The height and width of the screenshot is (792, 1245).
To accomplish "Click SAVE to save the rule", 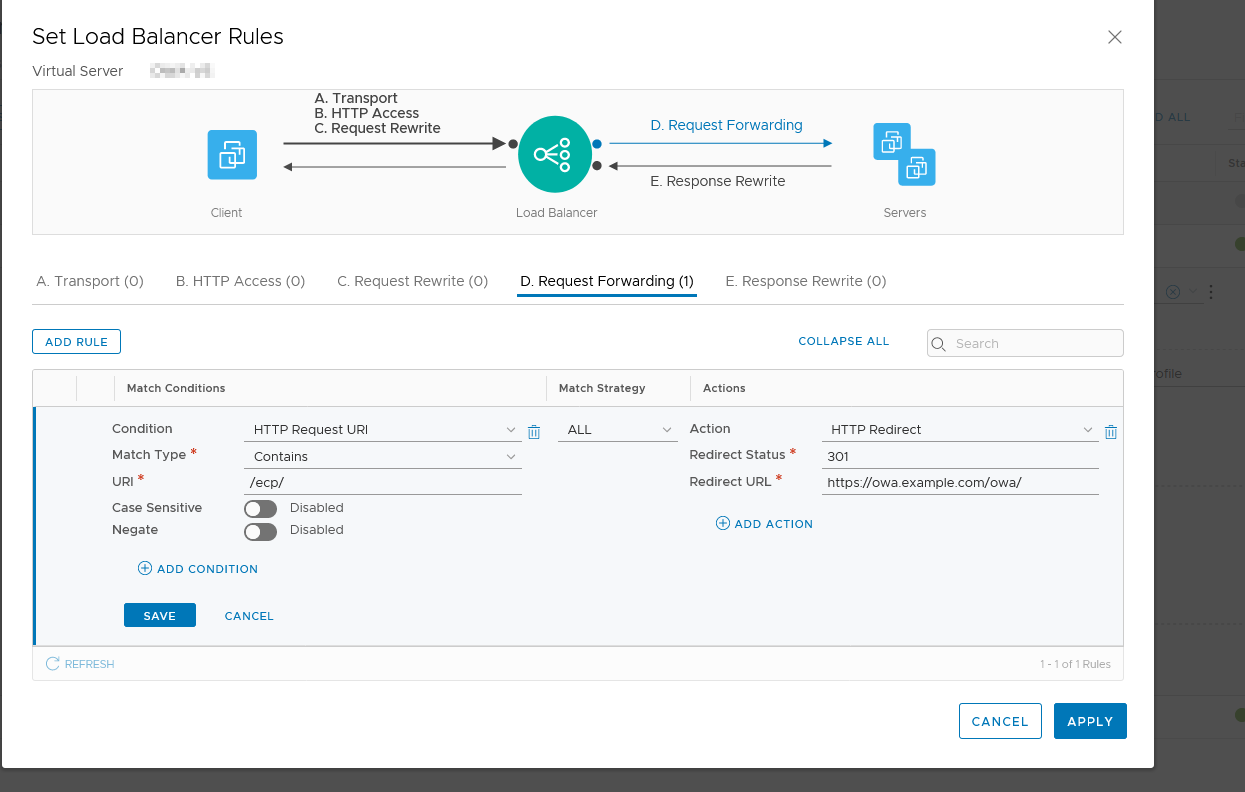I will click(x=159, y=616).
